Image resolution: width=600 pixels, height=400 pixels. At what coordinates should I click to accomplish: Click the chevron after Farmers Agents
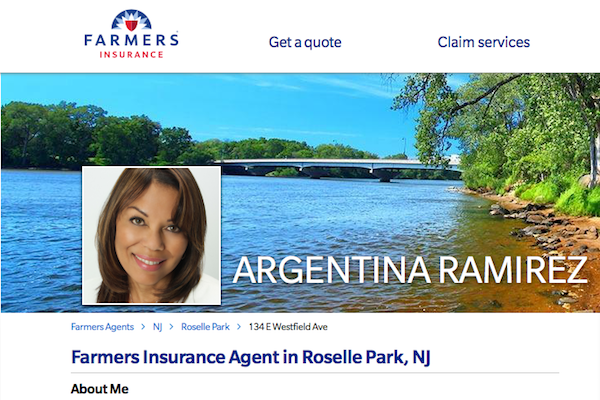(143, 327)
